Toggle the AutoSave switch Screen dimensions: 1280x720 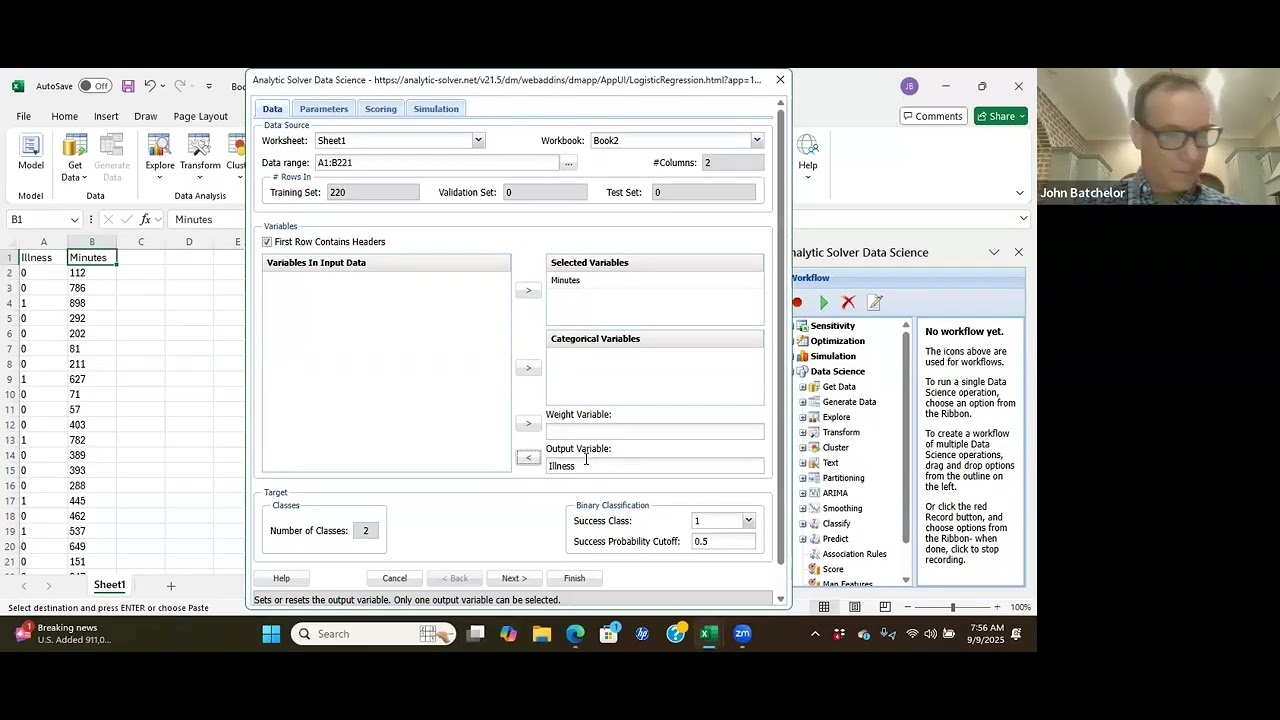click(94, 86)
